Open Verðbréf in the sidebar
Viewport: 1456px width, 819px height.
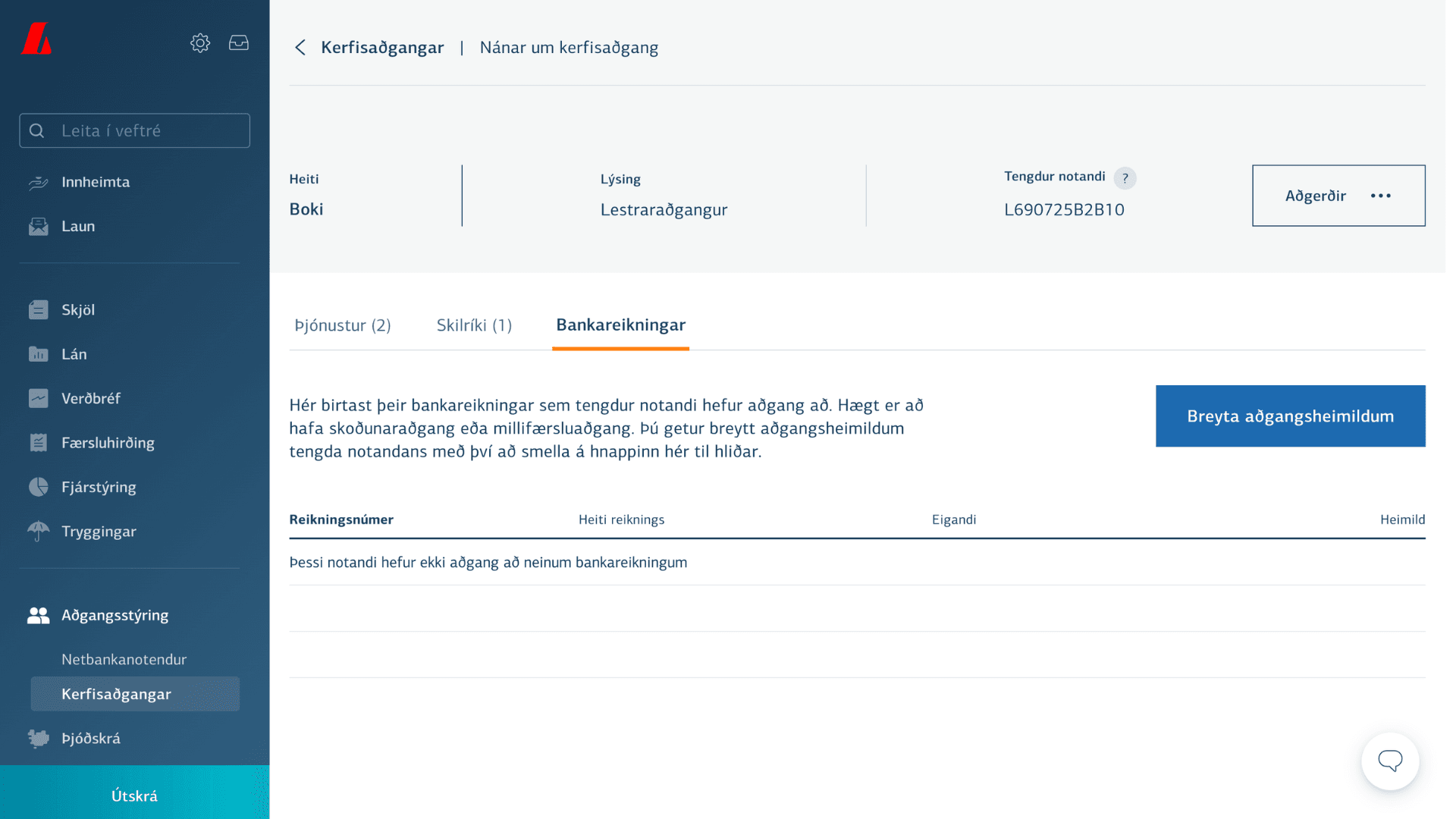(91, 399)
